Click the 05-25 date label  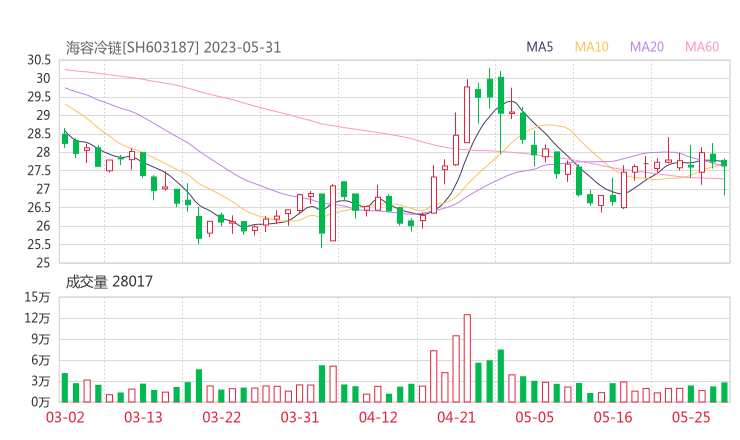click(x=691, y=417)
